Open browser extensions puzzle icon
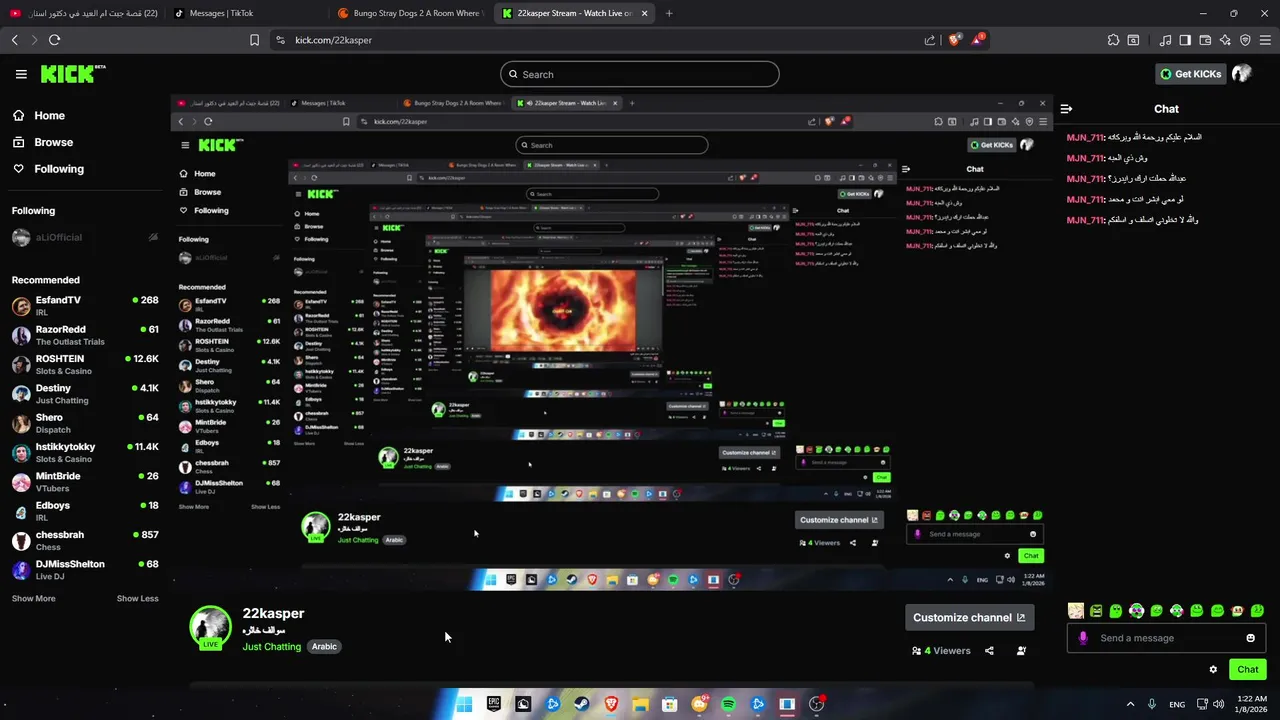This screenshot has width=1280, height=720. (1113, 40)
